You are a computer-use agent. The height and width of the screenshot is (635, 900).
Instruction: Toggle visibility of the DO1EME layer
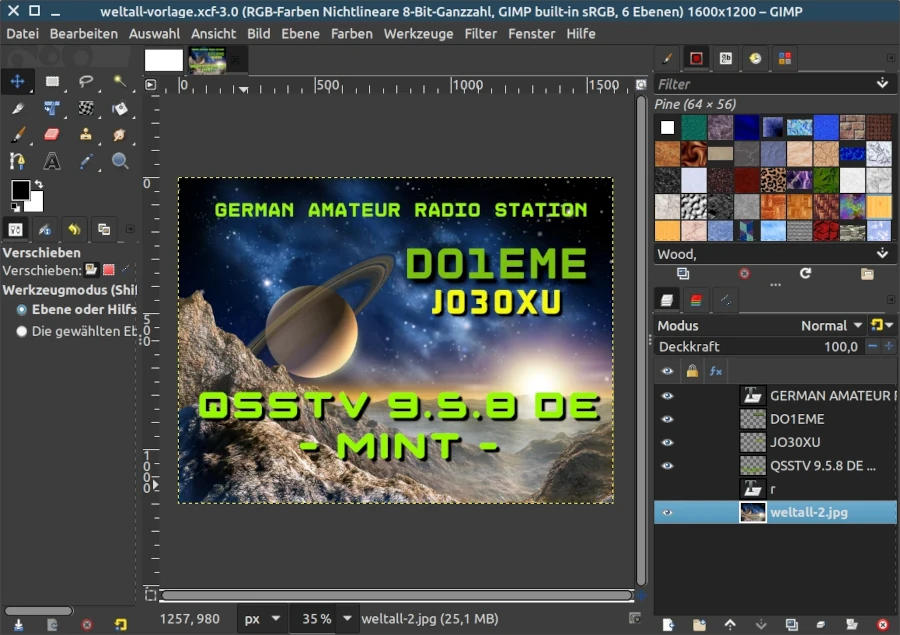click(x=665, y=418)
